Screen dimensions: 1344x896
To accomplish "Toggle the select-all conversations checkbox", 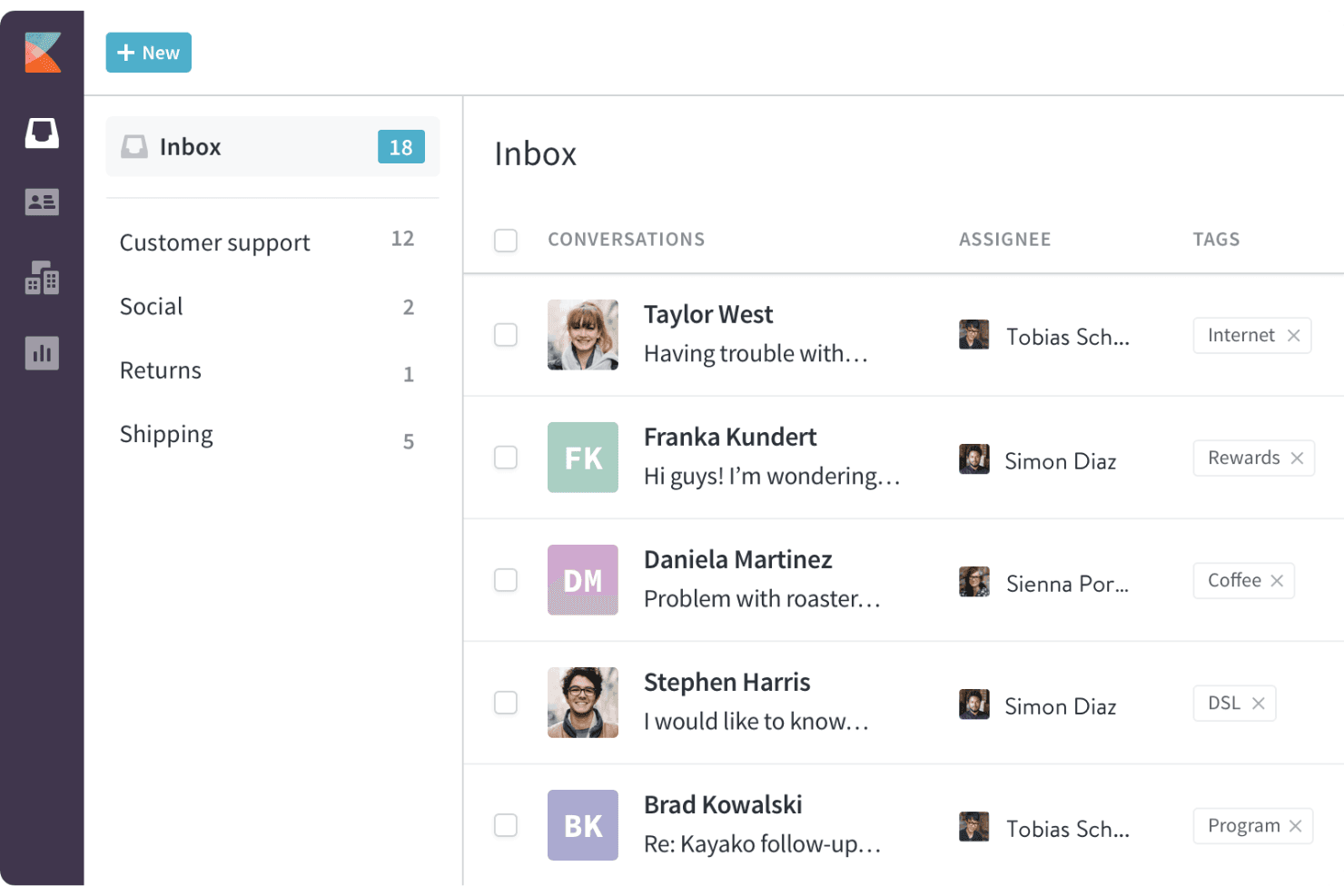I will tap(506, 241).
